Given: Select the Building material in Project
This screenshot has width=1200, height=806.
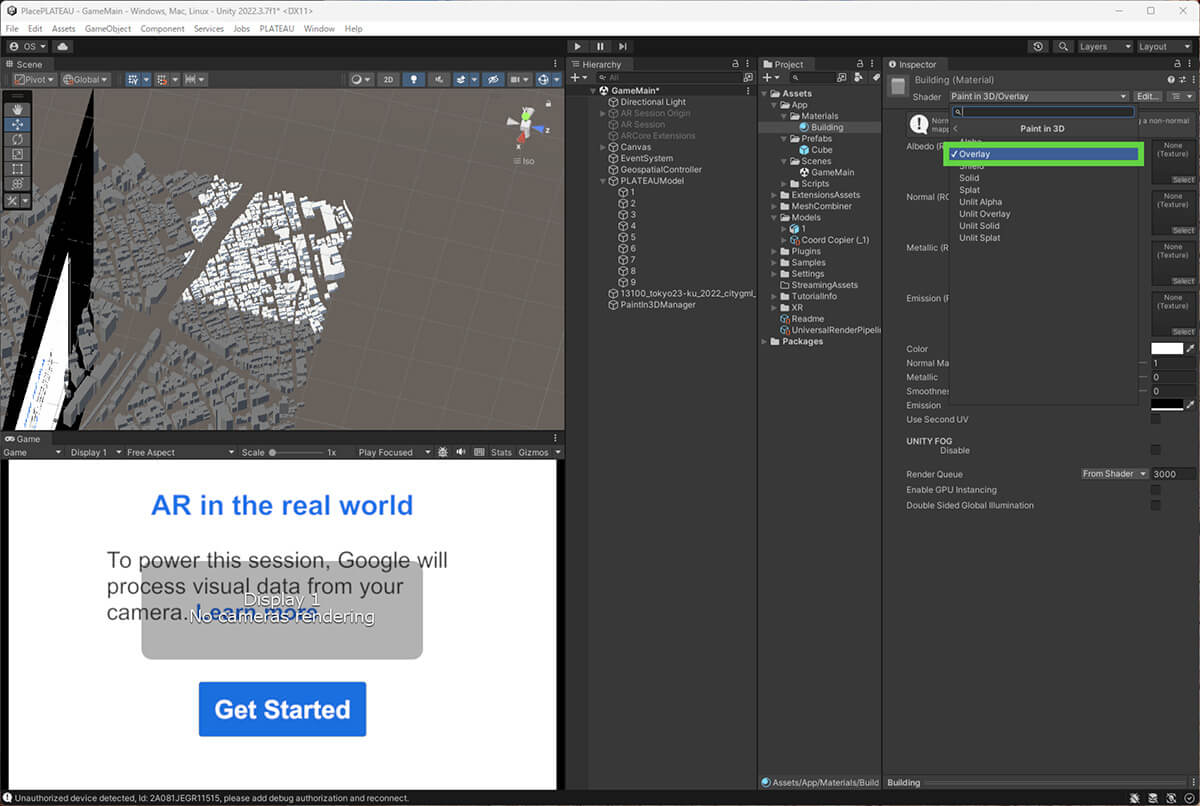Looking at the screenshot, I should click(827, 127).
